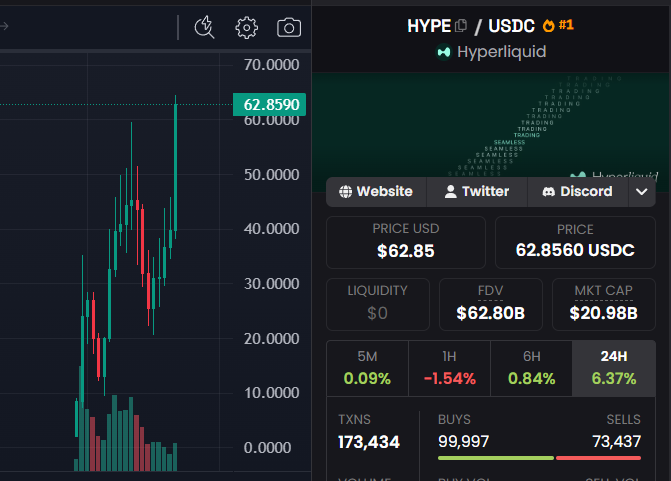Click the FDV label
671x481 pixels.
coord(490,291)
